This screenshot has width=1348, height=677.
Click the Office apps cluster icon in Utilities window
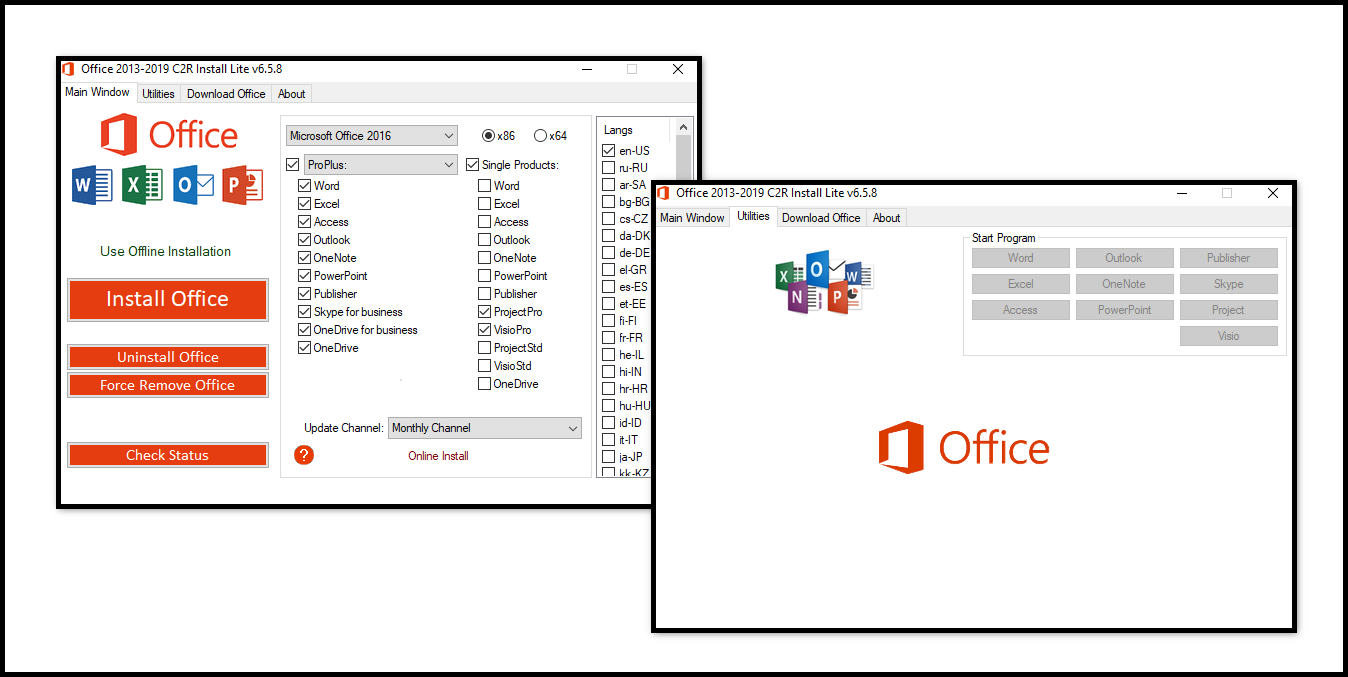(x=825, y=281)
